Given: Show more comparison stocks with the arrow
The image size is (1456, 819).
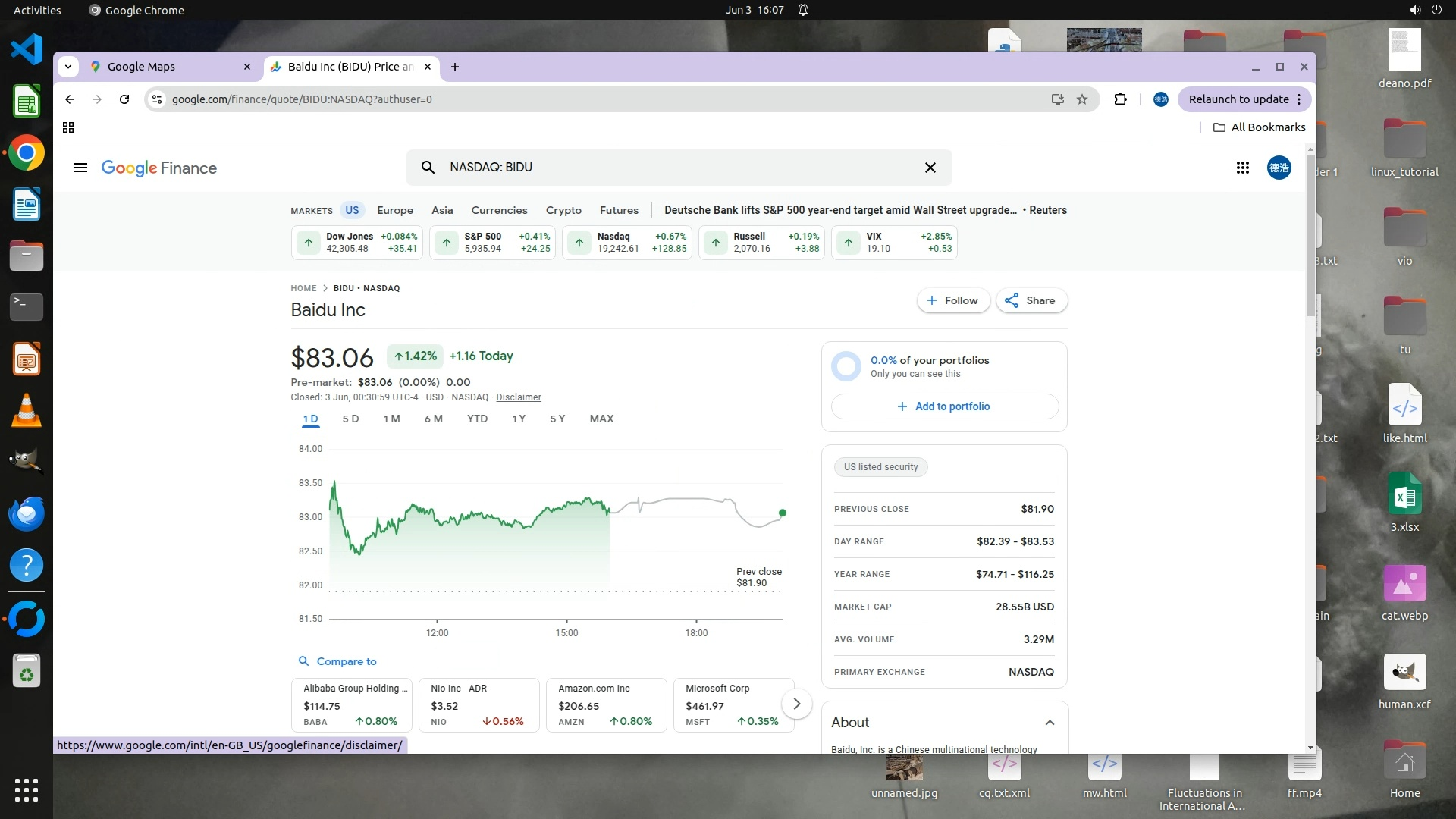Looking at the screenshot, I should tap(796, 704).
